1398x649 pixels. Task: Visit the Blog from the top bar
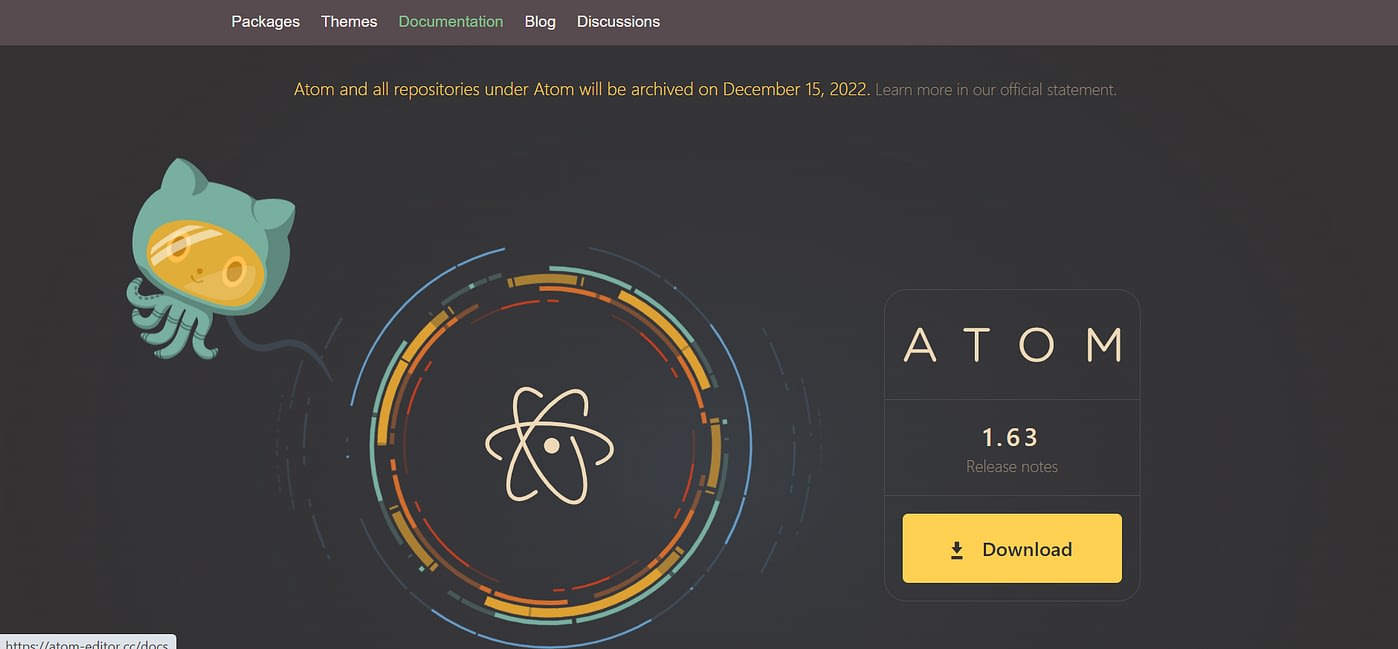click(540, 21)
